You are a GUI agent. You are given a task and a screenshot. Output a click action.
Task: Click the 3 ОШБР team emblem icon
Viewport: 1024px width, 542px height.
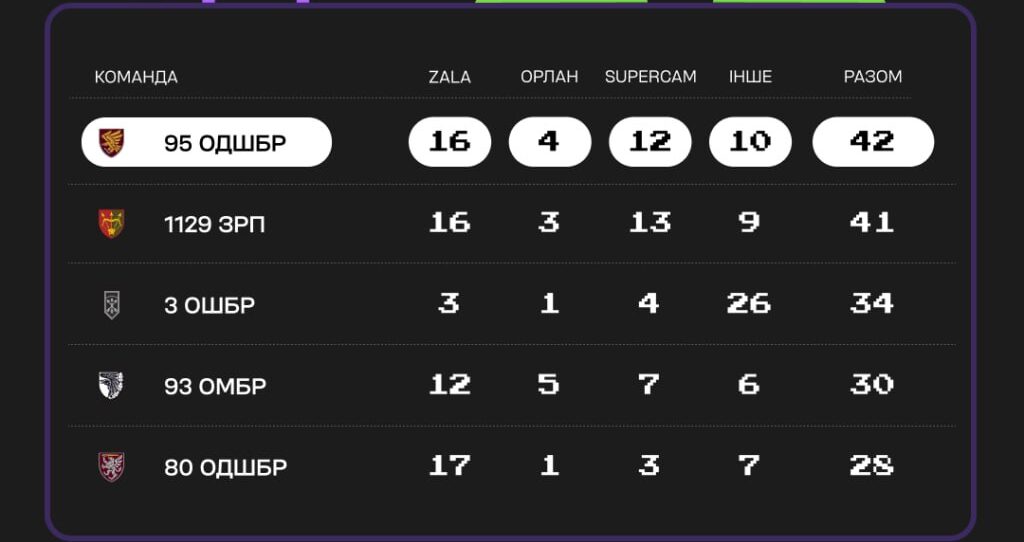pyautogui.click(x=111, y=304)
